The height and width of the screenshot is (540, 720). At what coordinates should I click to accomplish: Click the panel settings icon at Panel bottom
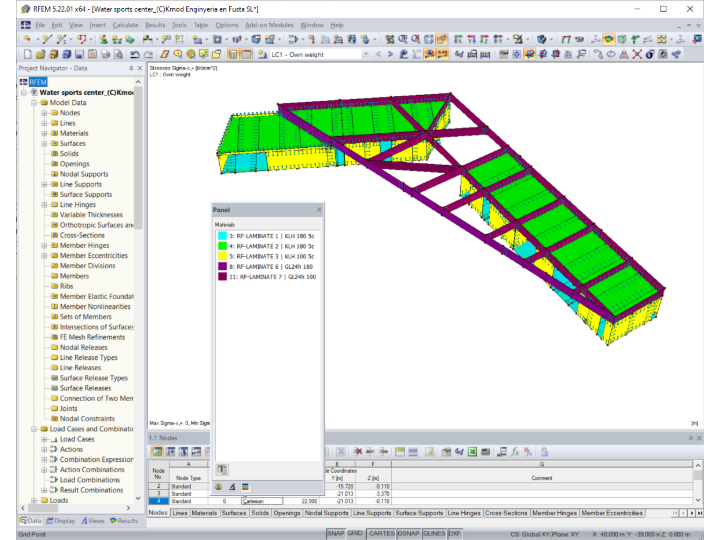coord(222,470)
